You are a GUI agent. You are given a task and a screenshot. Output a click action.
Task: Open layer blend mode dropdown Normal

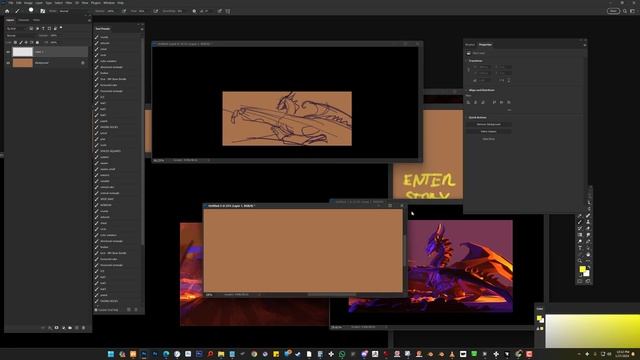pyautogui.click(x=20, y=36)
